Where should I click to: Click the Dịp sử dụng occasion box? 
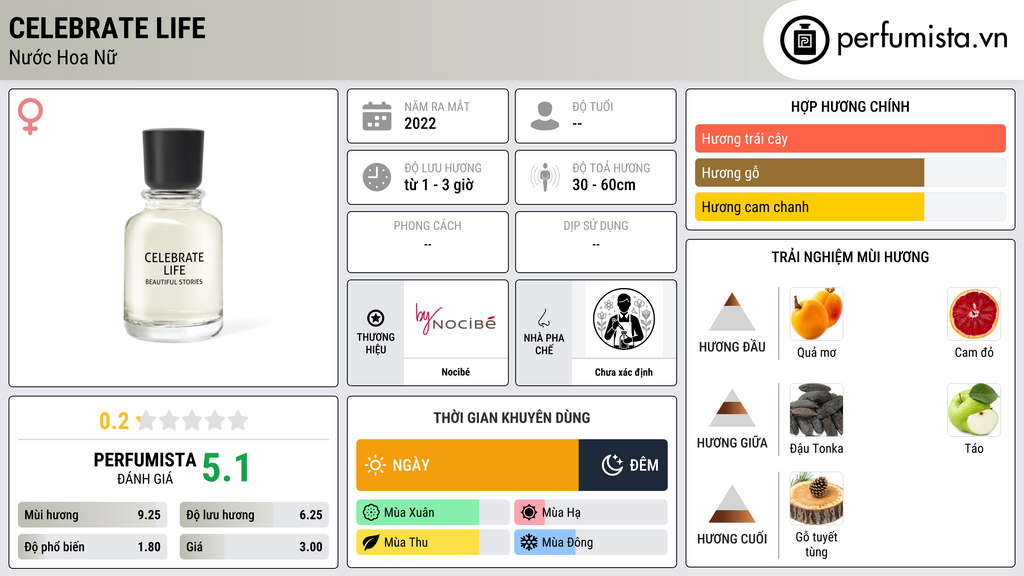(x=596, y=242)
